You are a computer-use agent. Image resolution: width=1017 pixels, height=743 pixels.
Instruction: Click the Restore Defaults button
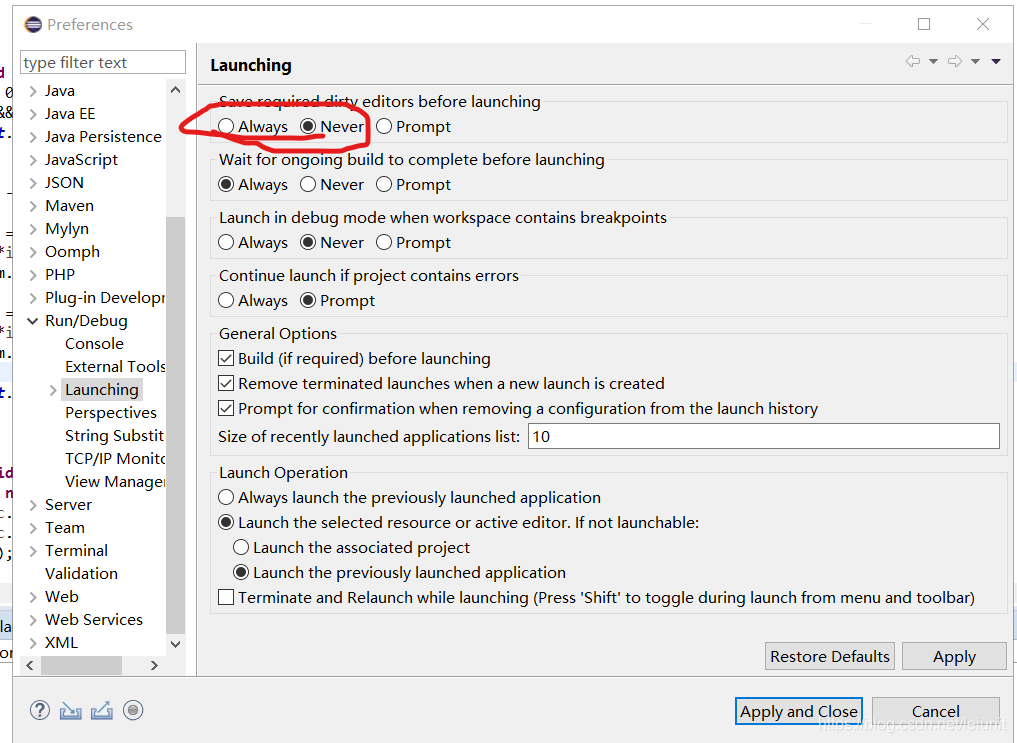[830, 656]
